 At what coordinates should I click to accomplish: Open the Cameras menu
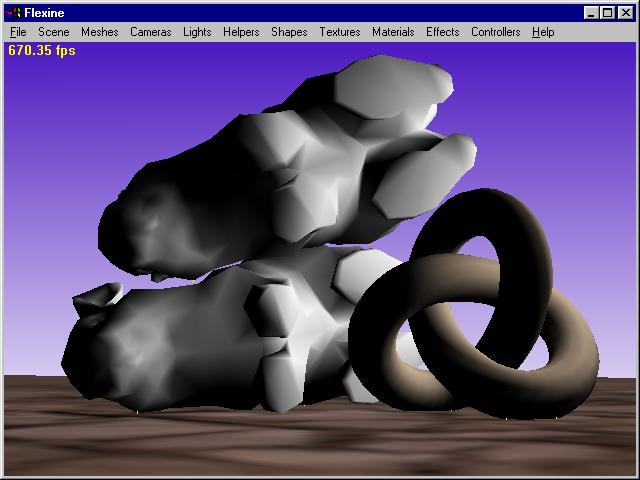pyautogui.click(x=151, y=32)
